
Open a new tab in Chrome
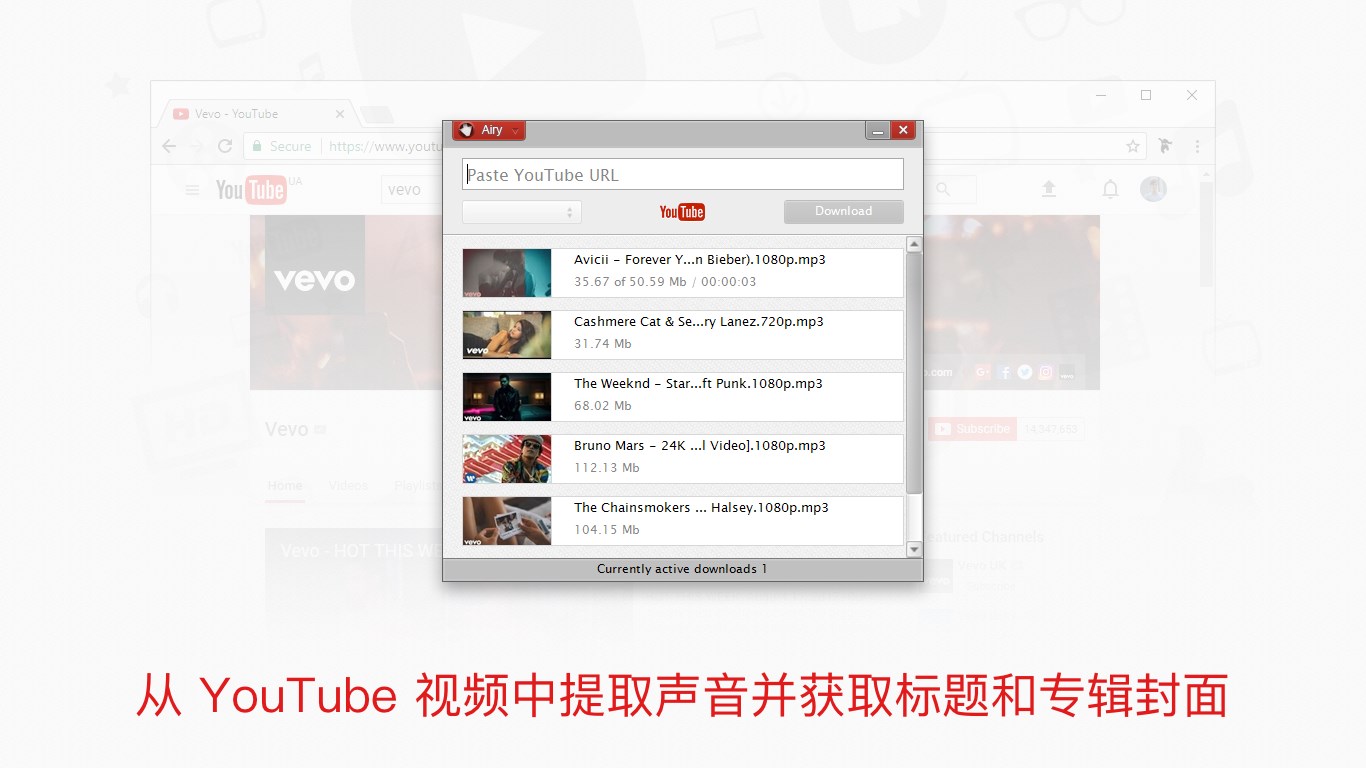pyautogui.click(x=376, y=115)
